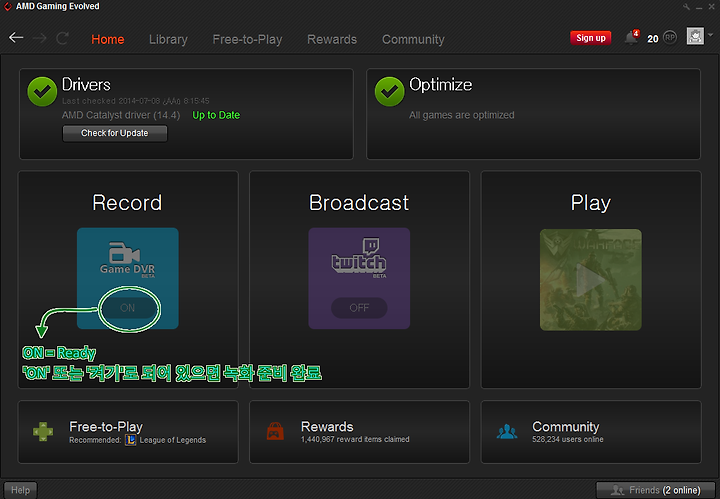This screenshot has width=720, height=499.
Task: Open the Friends (2 online) panel
Action: pos(655,490)
